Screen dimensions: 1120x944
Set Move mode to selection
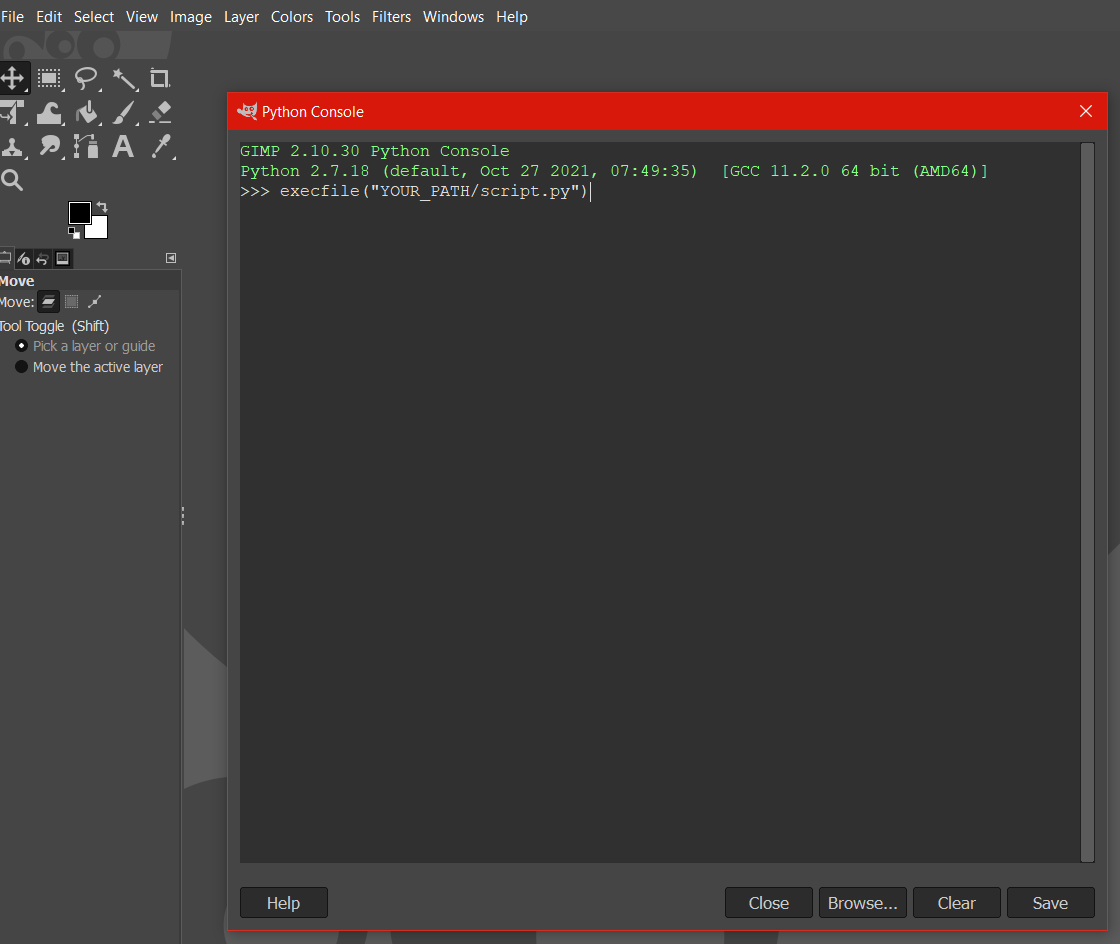(x=71, y=302)
